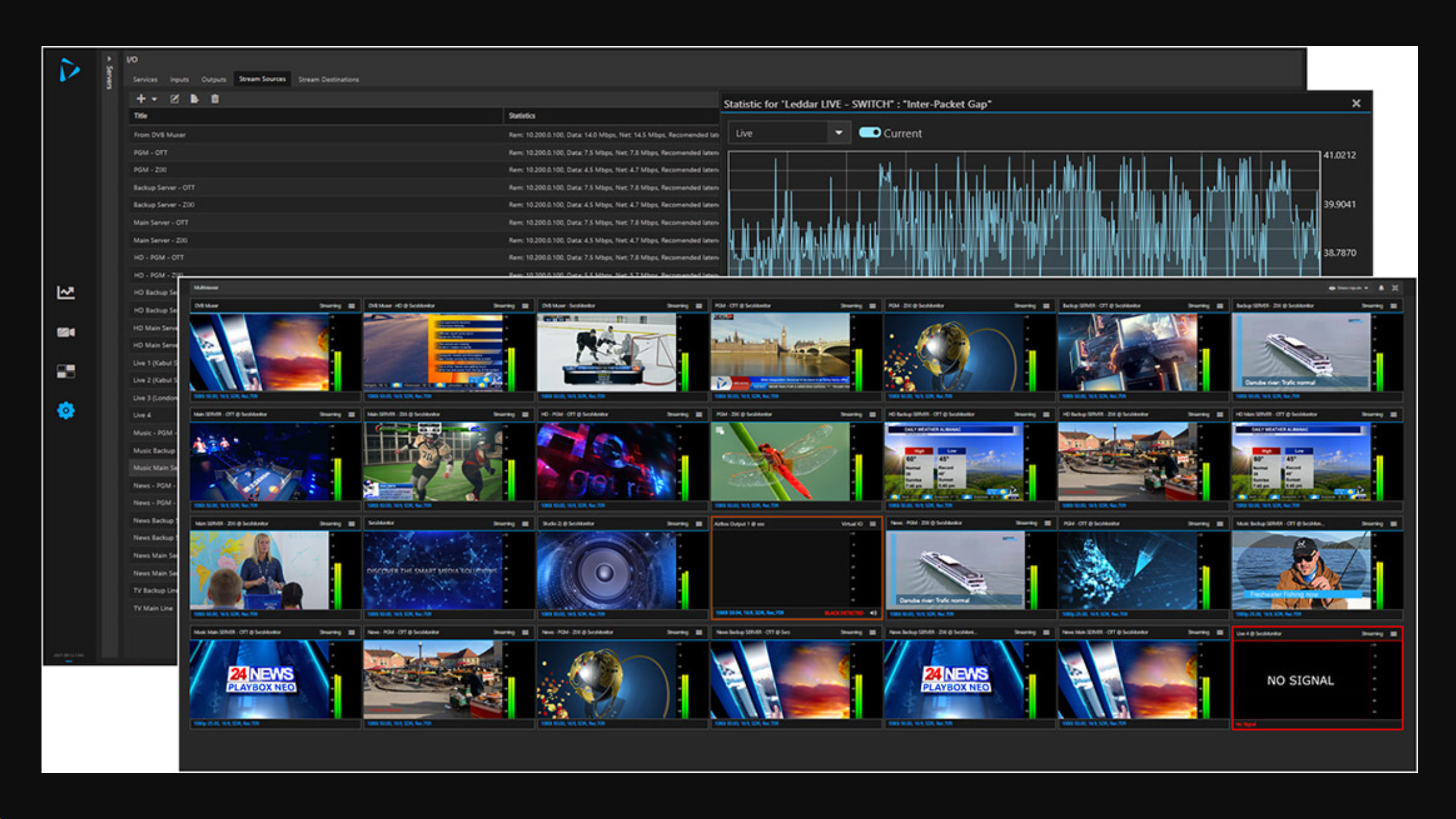Add a new stream source with plus
The image size is (1456, 819).
tap(140, 99)
